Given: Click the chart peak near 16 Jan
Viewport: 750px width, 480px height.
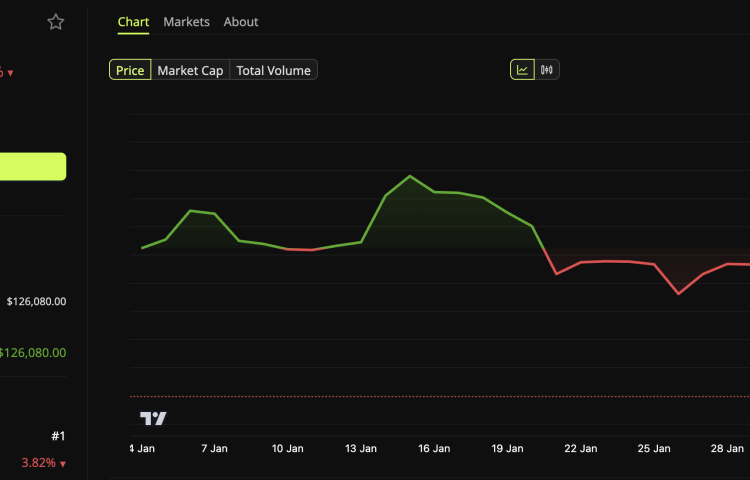Looking at the screenshot, I should pyautogui.click(x=410, y=176).
